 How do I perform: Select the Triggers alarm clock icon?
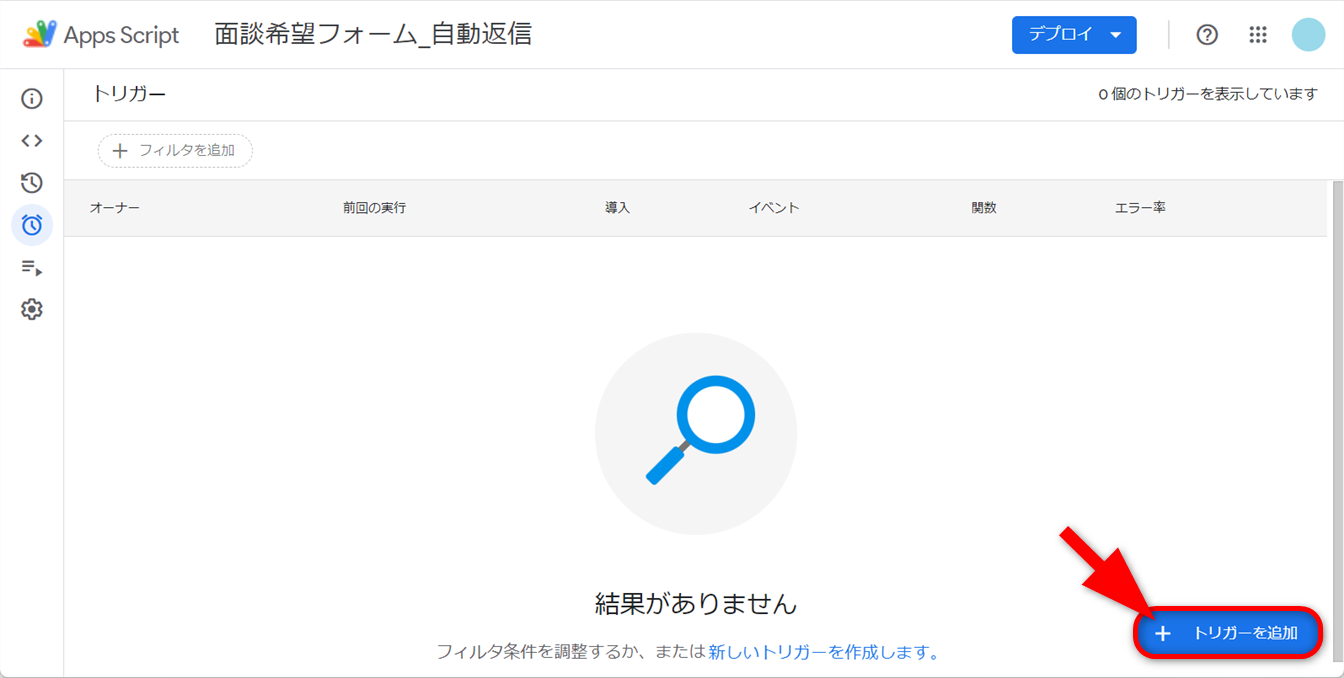(32, 225)
